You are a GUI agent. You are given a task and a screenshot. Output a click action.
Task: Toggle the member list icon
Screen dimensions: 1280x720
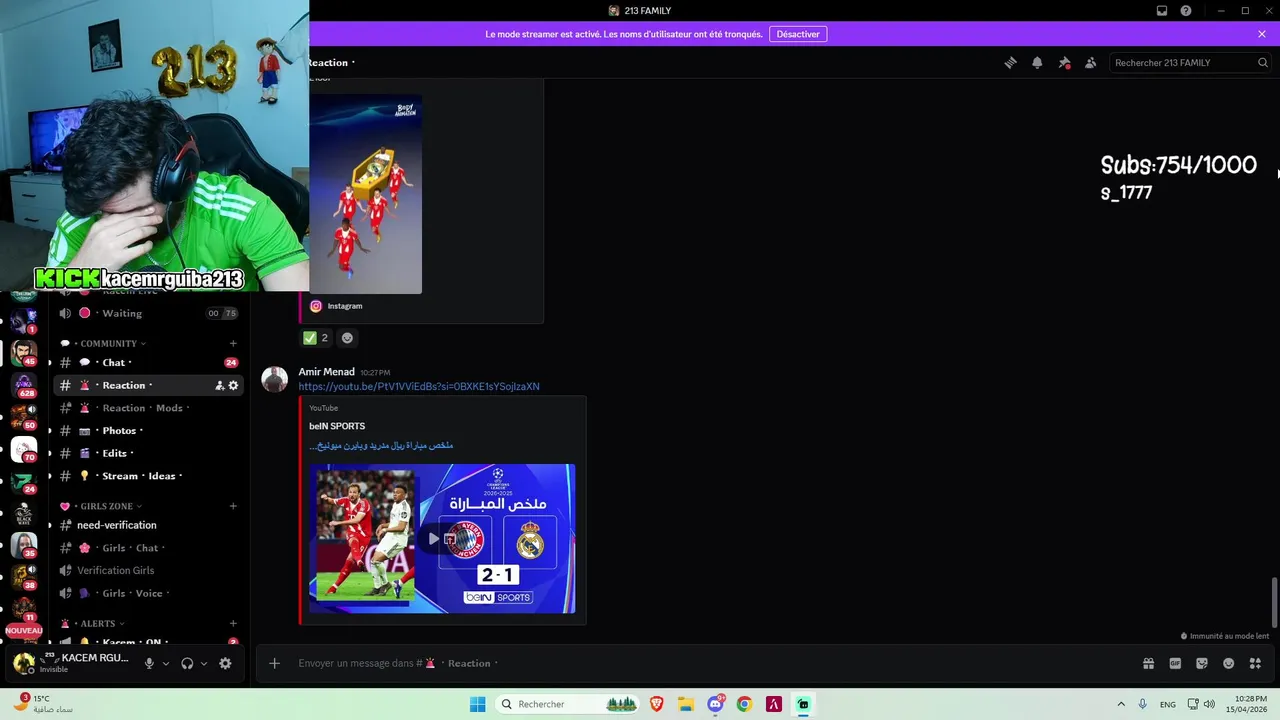click(x=1091, y=62)
